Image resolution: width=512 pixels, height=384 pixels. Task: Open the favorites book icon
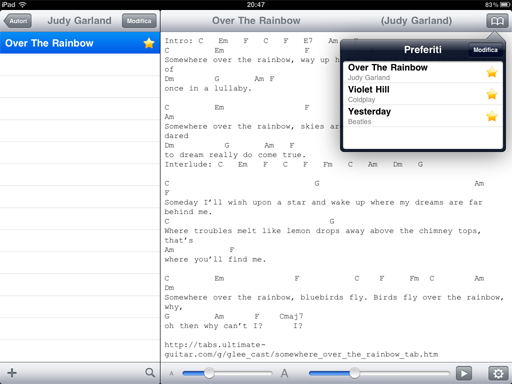coord(497,21)
